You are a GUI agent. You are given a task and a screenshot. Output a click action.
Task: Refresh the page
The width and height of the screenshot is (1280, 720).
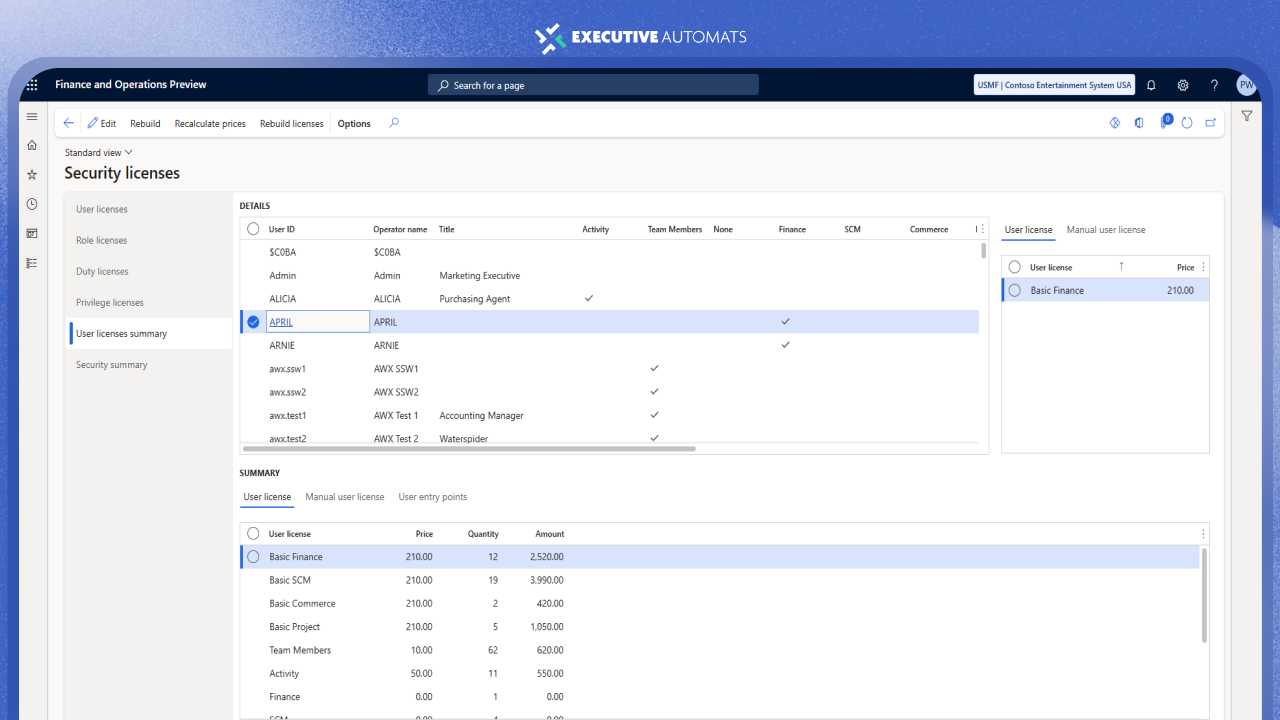pos(1187,123)
